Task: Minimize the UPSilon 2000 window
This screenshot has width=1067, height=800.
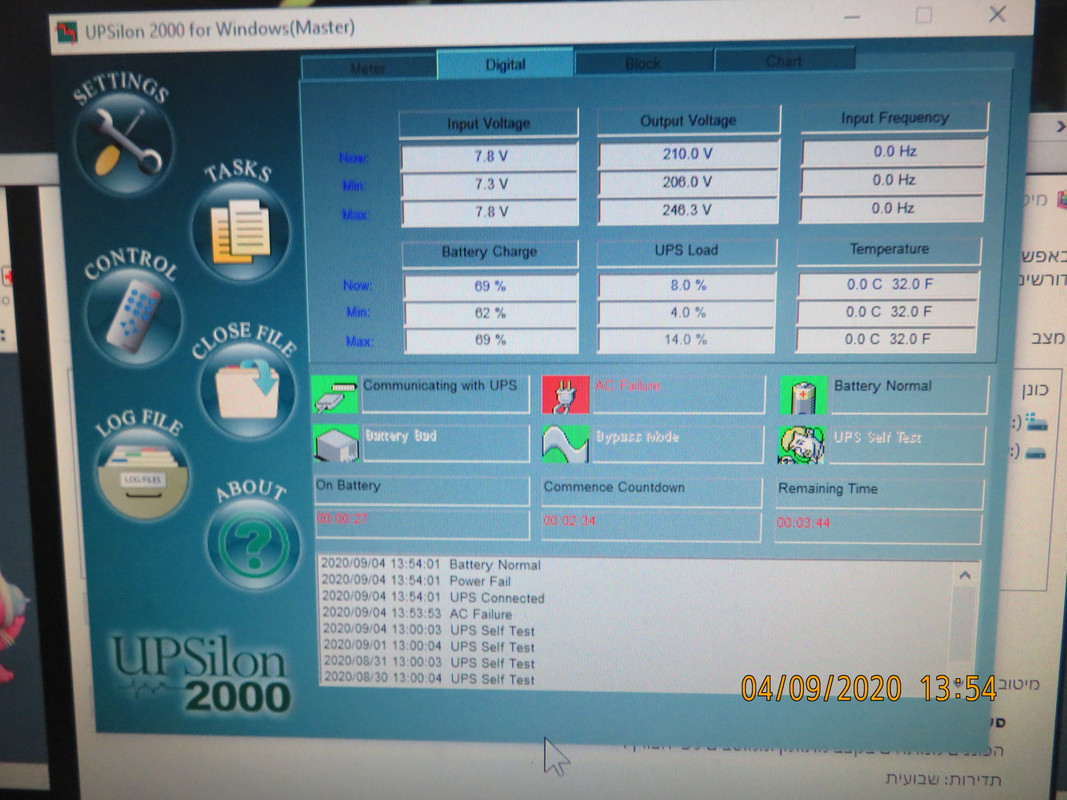Action: point(852,17)
